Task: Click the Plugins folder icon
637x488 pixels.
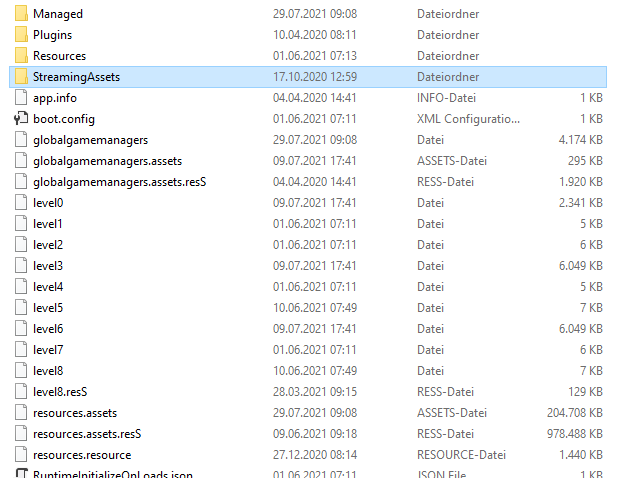Action: coord(22,35)
